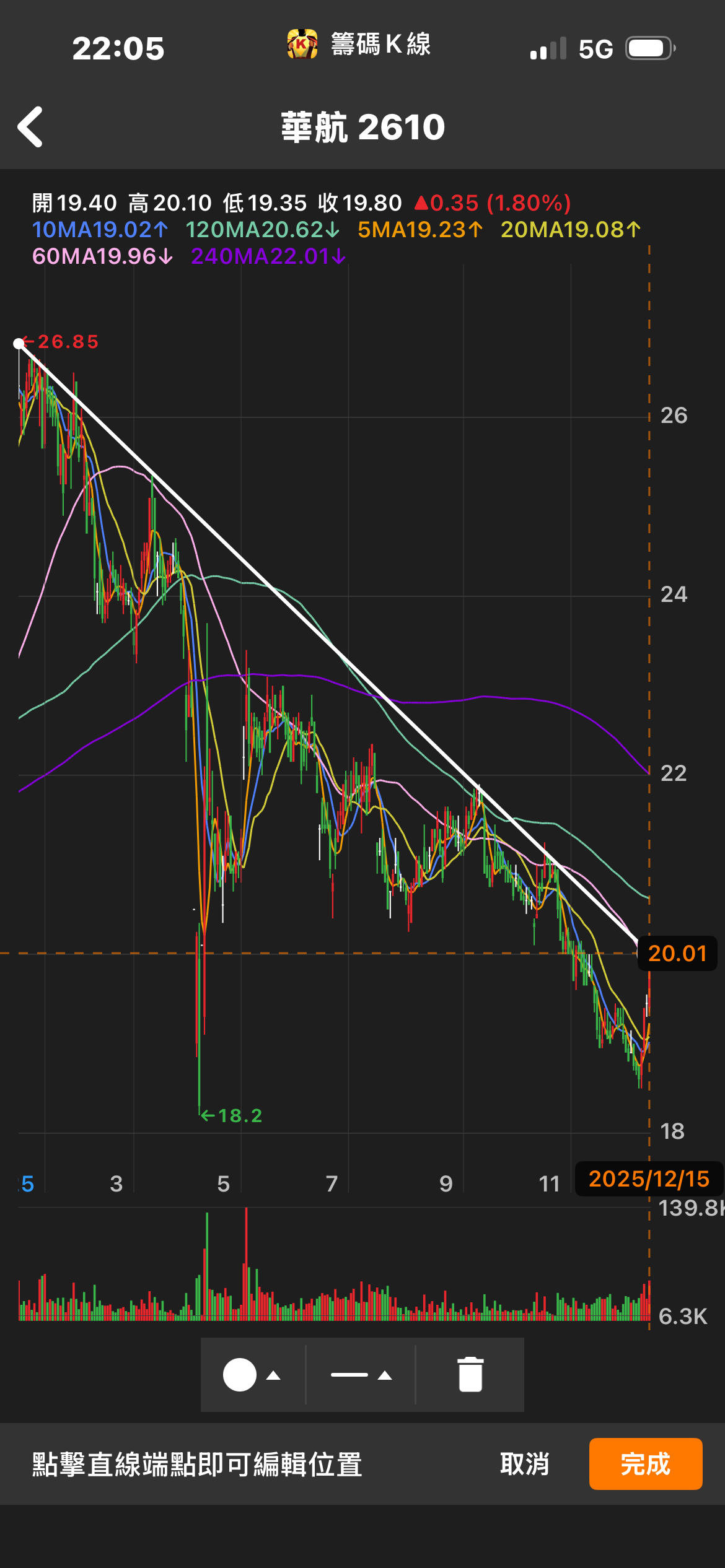This screenshot has height=1568, width=725.
Task: Tap the 5G network indicator
Action: [x=596, y=49]
